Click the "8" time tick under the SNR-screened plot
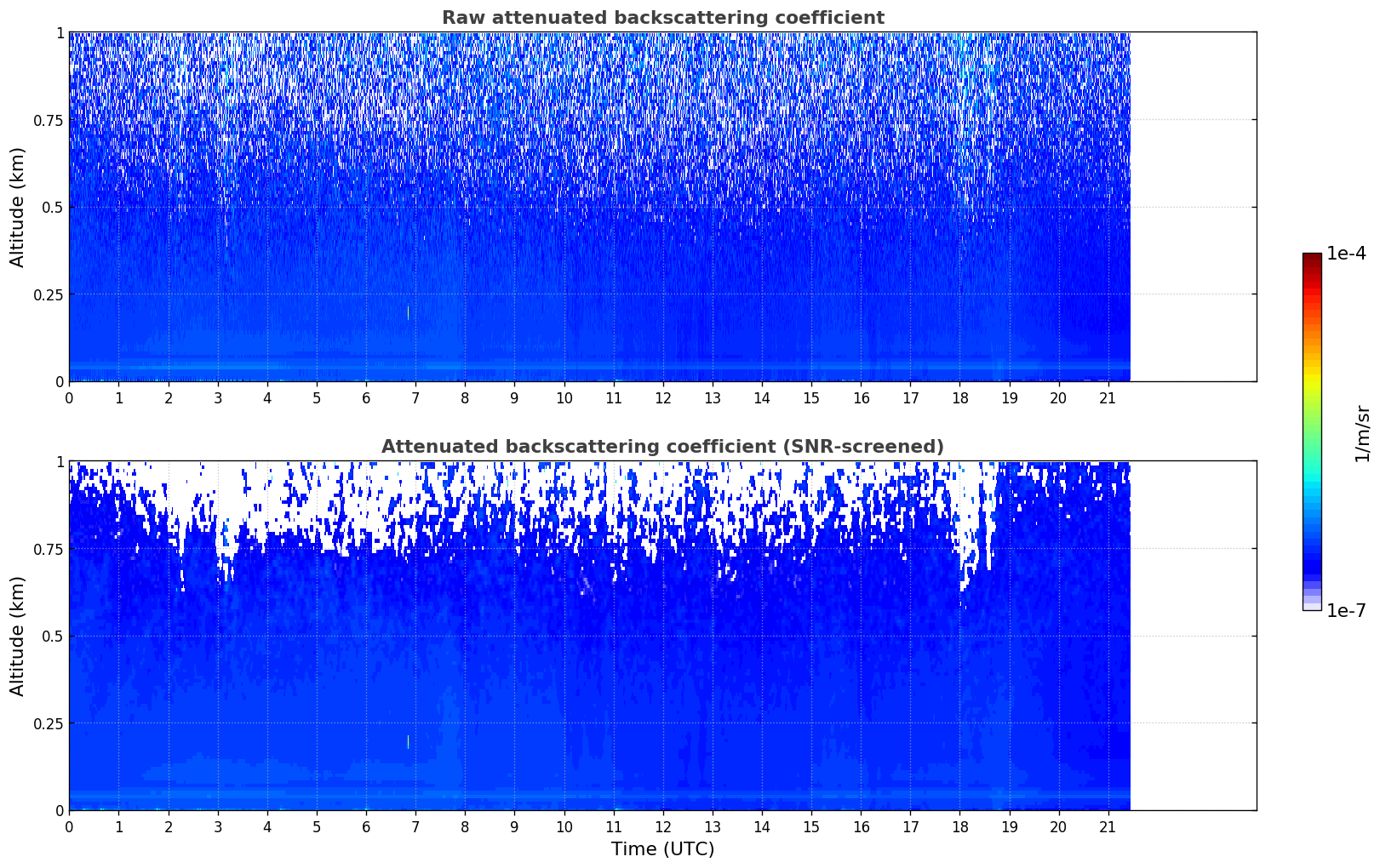This screenshot has width=1380, height=868. point(465,826)
